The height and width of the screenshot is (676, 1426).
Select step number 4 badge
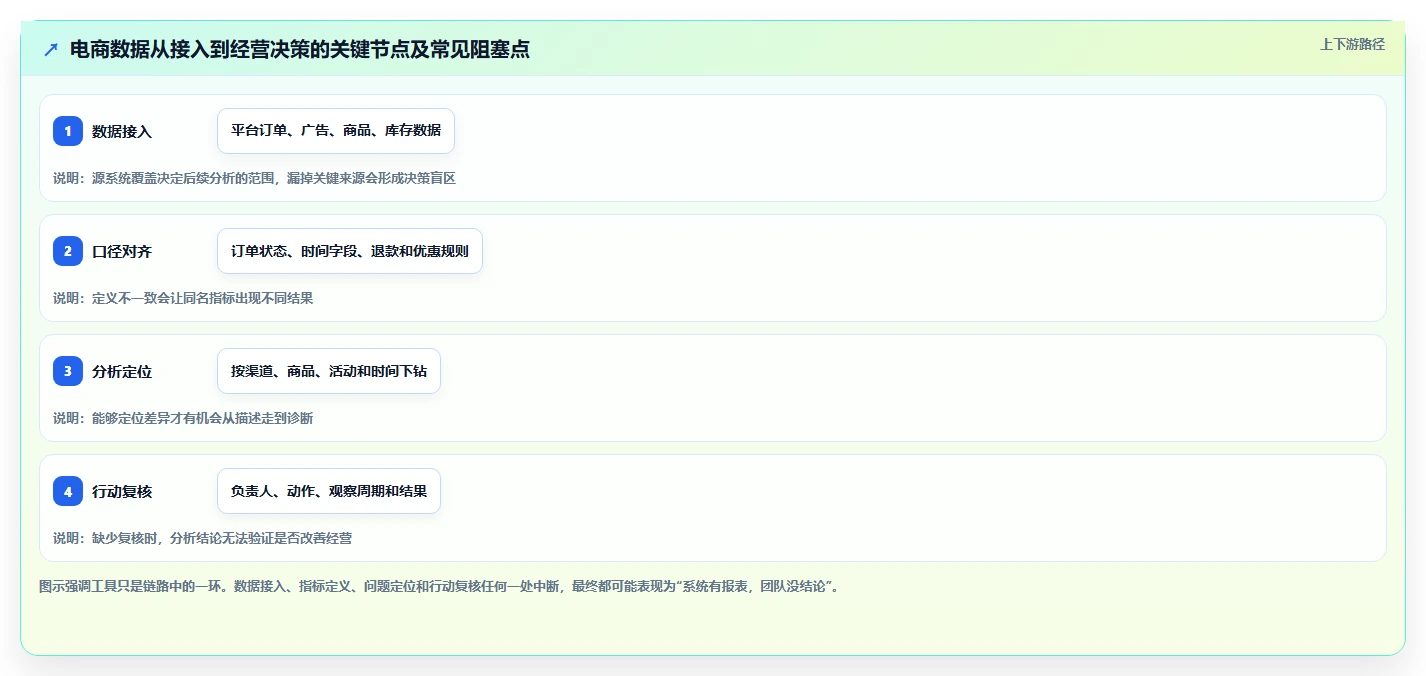68,491
